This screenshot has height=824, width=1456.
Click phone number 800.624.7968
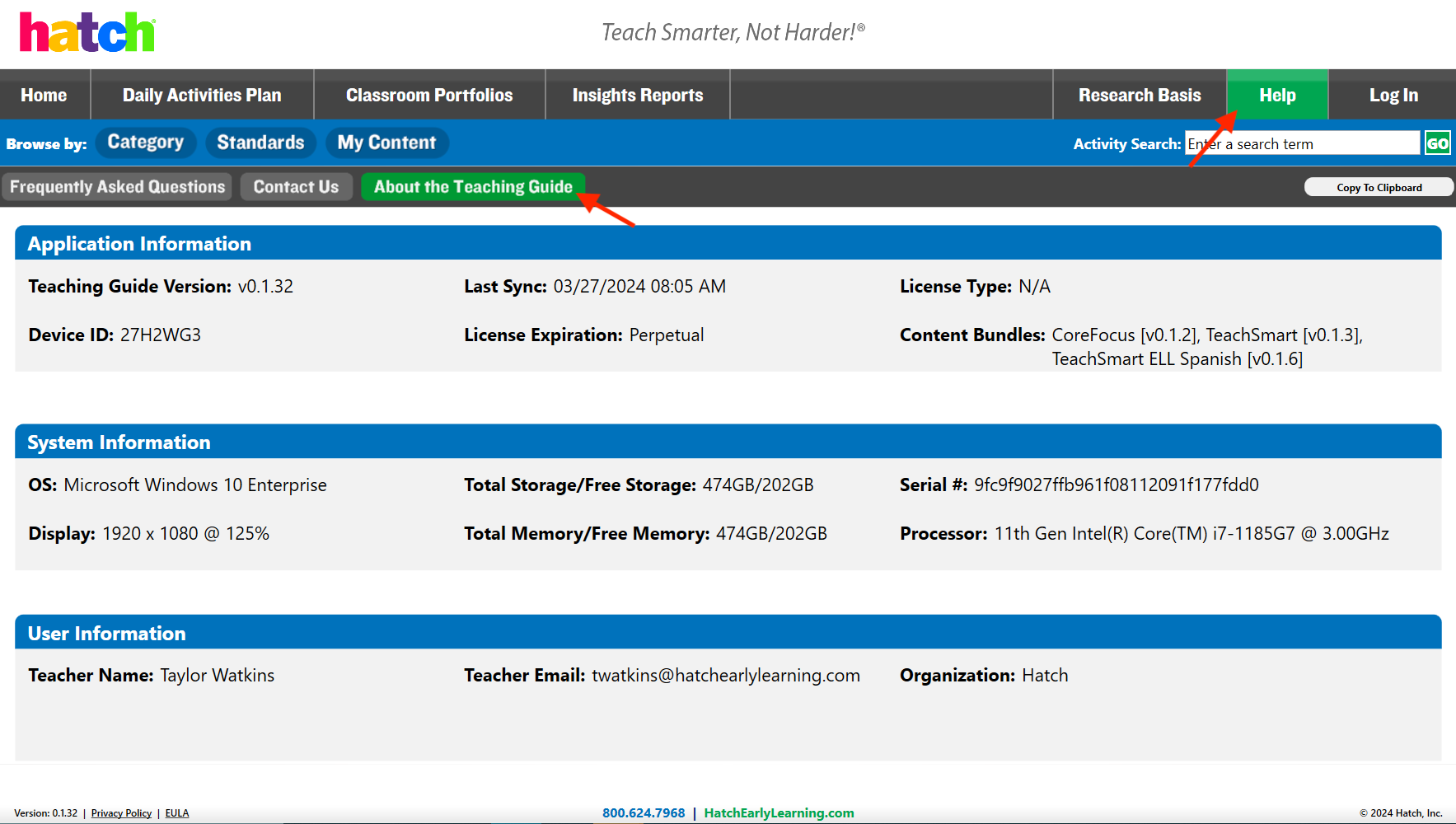[644, 813]
